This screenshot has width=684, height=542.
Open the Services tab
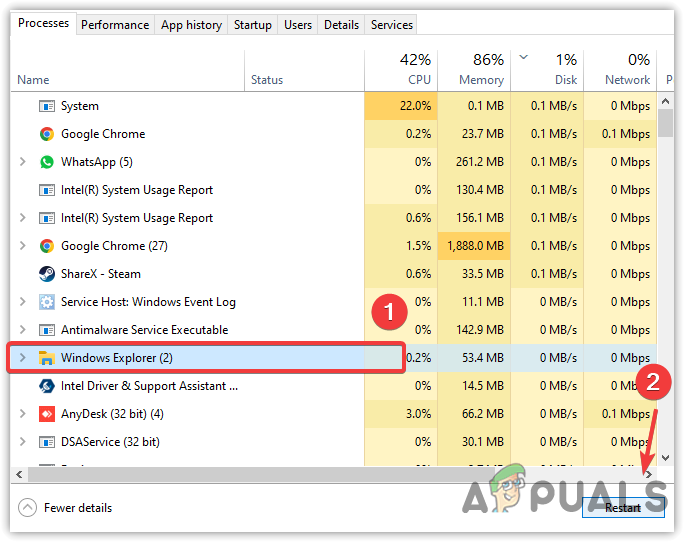(391, 25)
